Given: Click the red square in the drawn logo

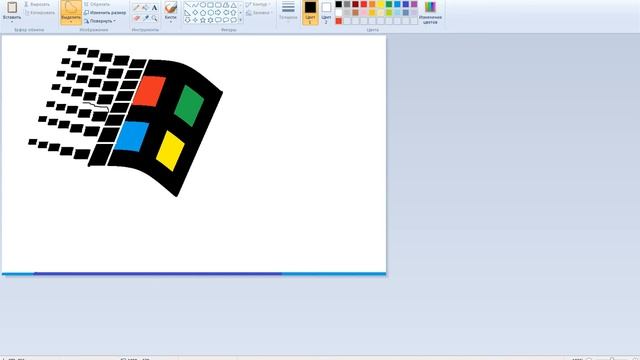Looking at the screenshot, I should [149, 91].
